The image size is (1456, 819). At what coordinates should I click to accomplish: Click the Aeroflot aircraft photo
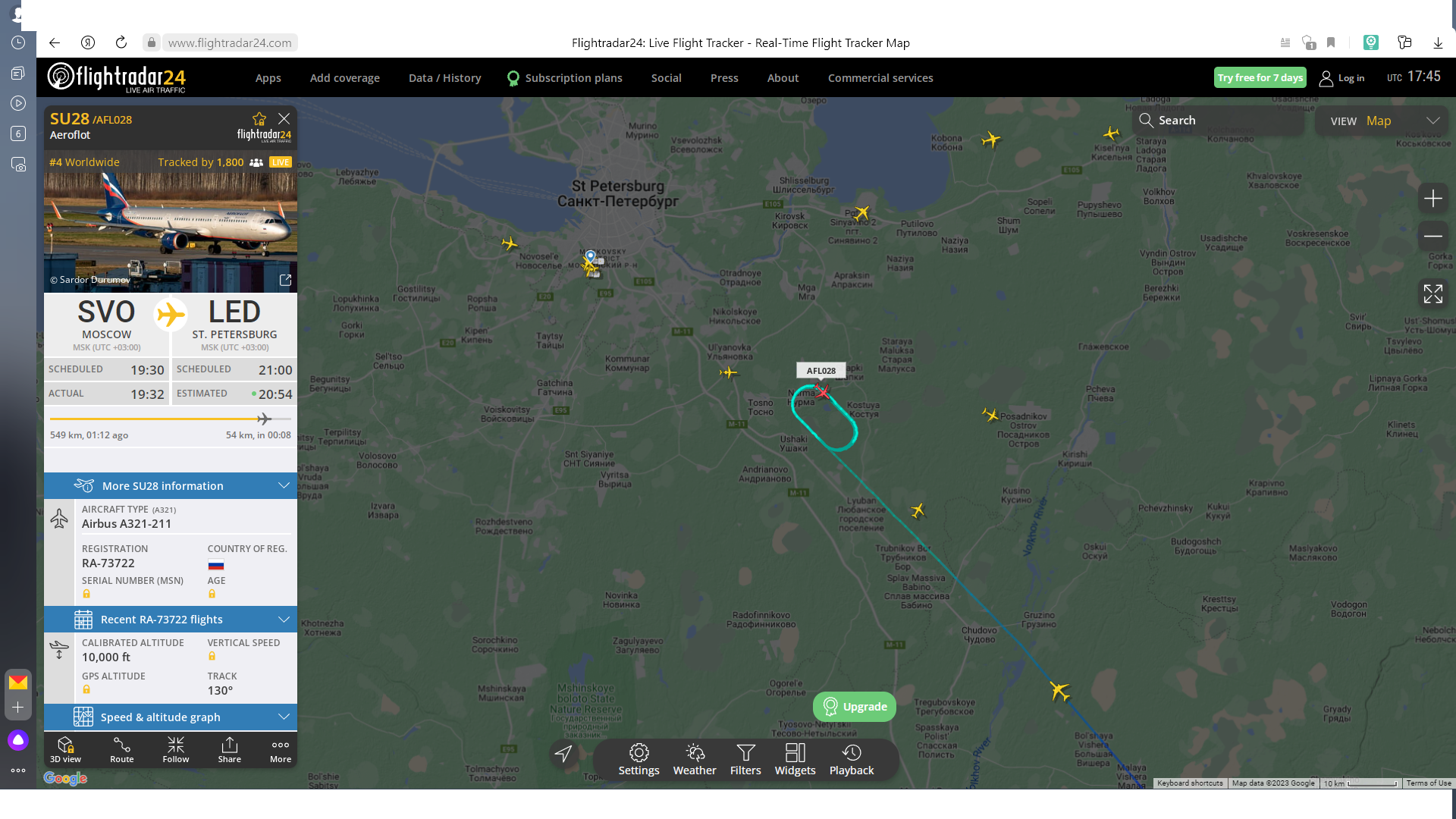pos(171,231)
